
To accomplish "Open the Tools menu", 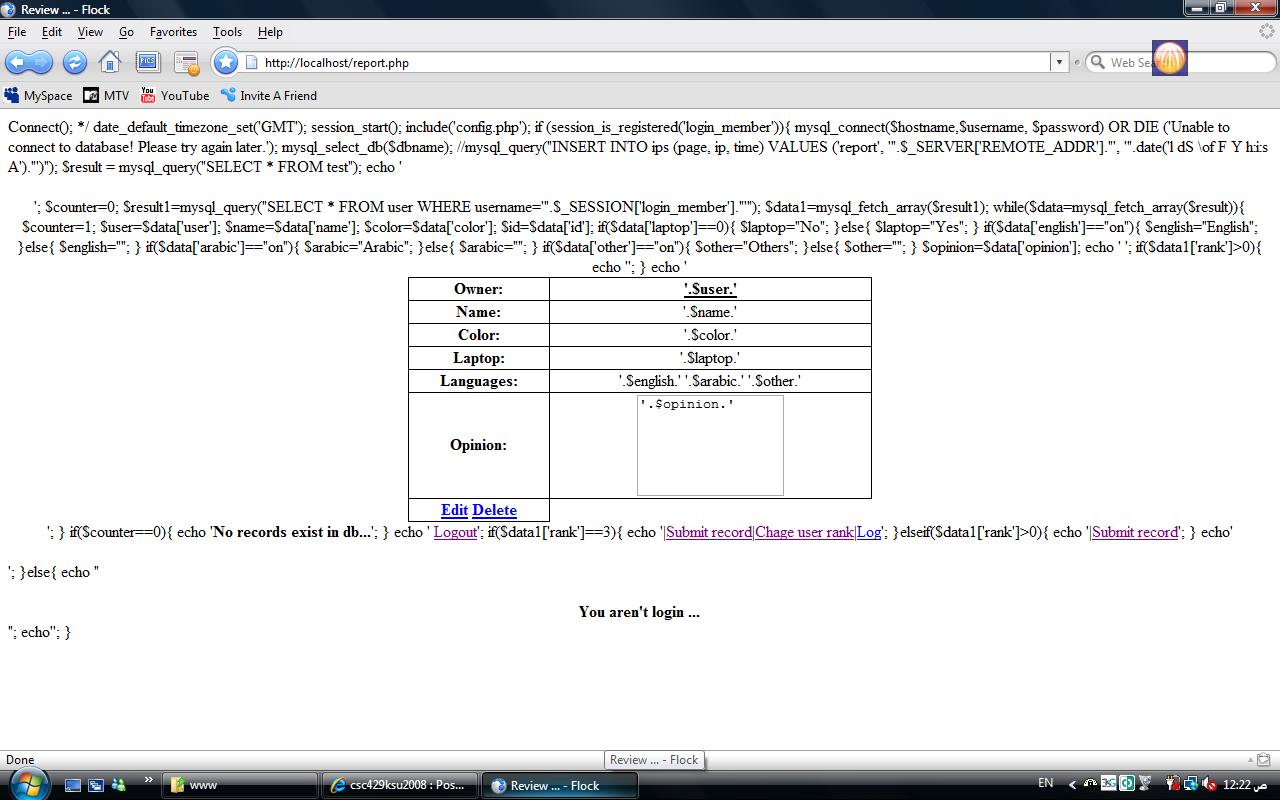I will coord(227,32).
